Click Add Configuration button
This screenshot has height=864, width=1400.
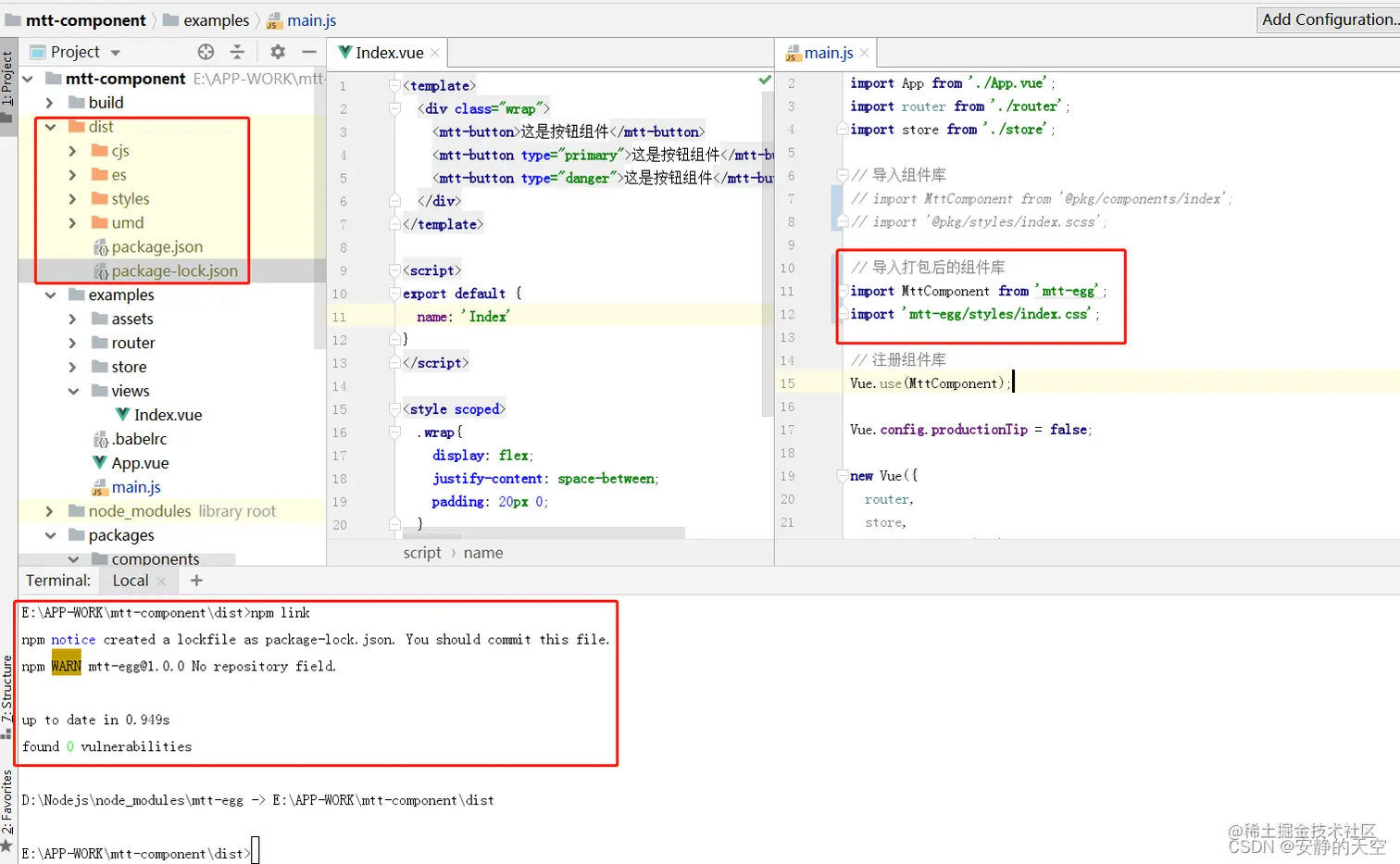[x=1329, y=19]
